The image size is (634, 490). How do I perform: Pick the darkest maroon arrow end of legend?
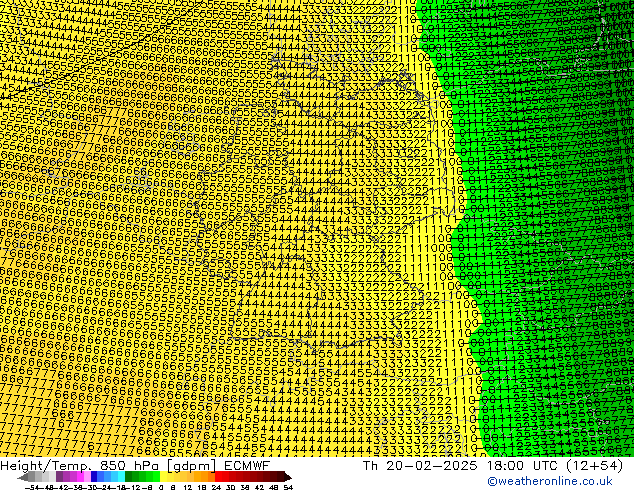tap(288, 477)
